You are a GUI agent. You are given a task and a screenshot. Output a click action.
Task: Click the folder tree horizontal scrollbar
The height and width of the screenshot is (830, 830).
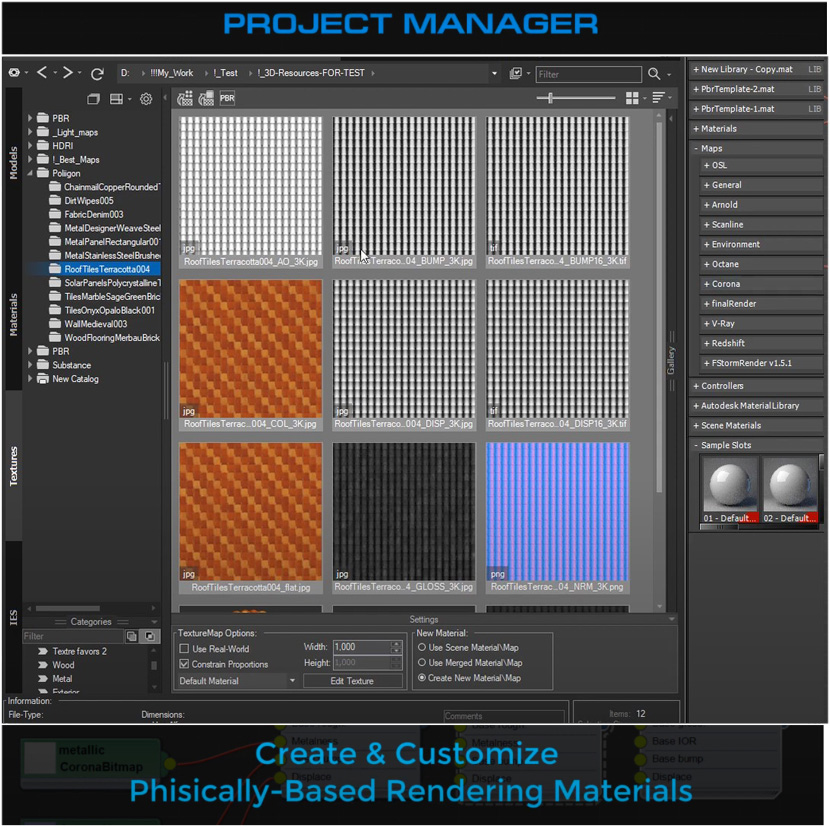(x=68, y=608)
